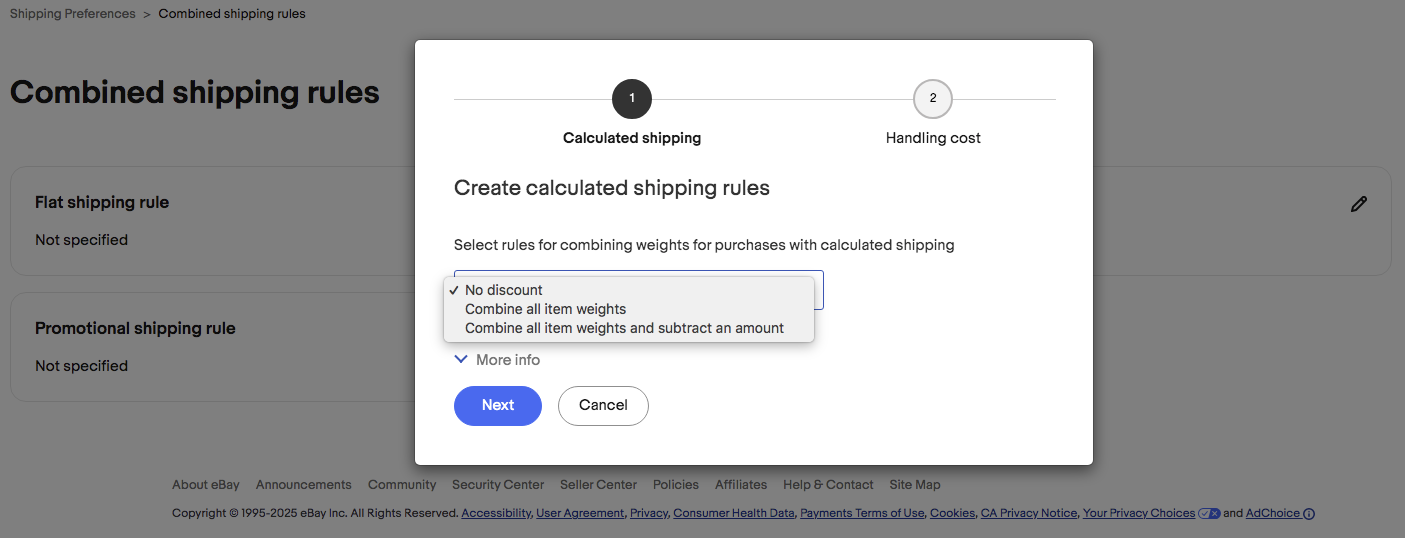Open the User Agreement link
The width and height of the screenshot is (1405, 538).
[x=581, y=514]
